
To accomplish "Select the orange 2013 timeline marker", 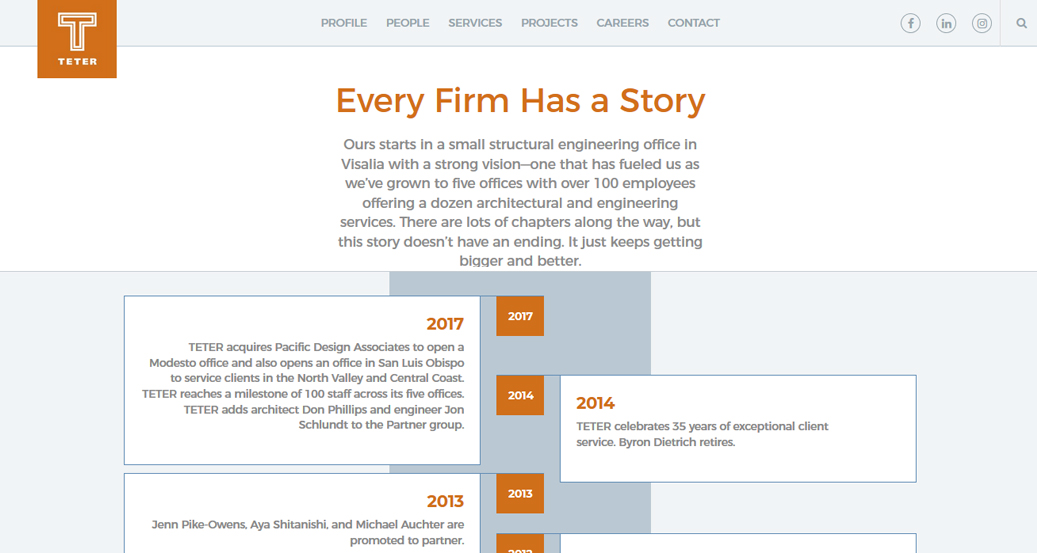I will point(520,493).
